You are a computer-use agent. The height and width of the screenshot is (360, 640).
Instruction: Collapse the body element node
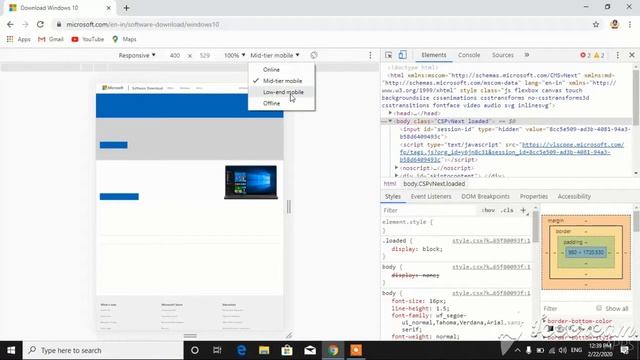tap(390, 121)
